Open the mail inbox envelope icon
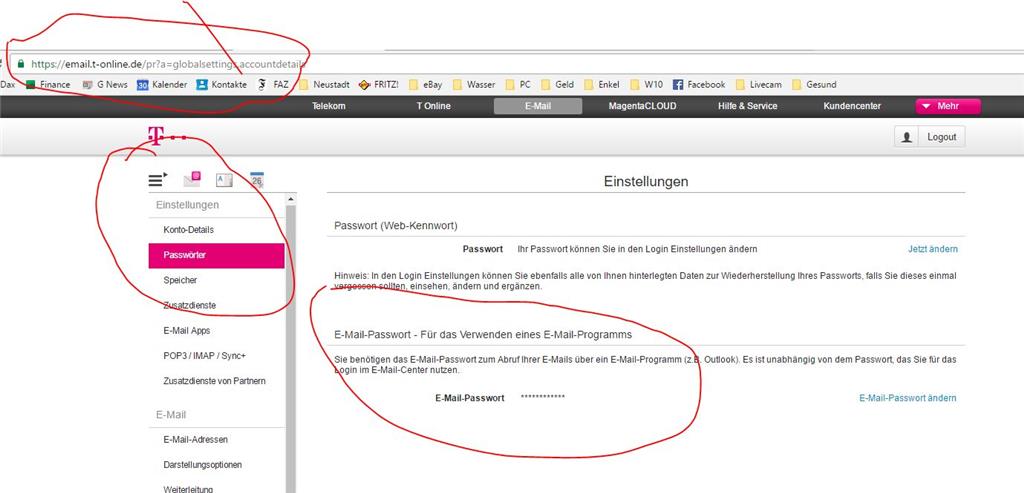Viewport: 1024px width, 493px height. pos(192,179)
